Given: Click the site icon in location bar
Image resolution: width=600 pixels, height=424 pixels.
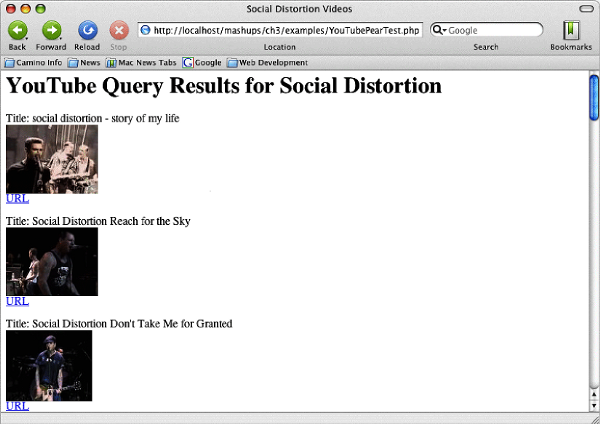Looking at the screenshot, I should pyautogui.click(x=145, y=30).
